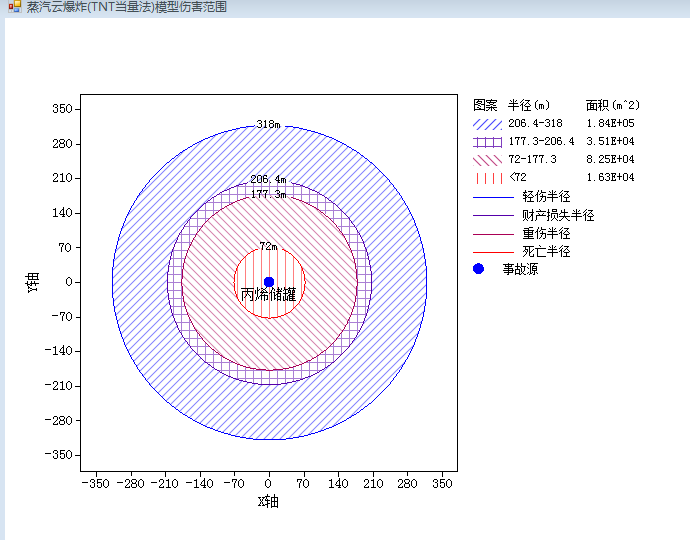This screenshot has height=540, width=690.
Task: Click the -350 tick label on Y axis
Action: (x=59, y=455)
